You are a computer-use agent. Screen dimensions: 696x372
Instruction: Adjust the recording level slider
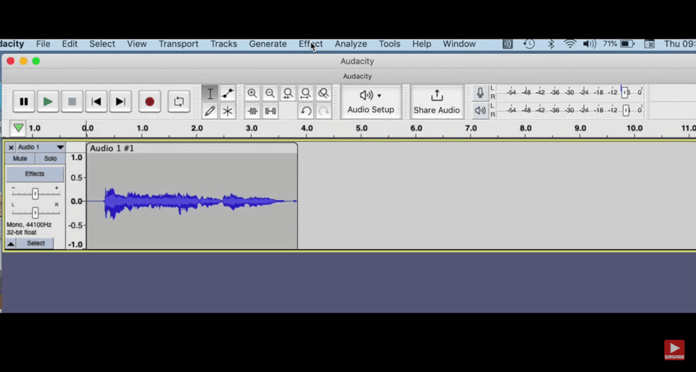coord(625,93)
